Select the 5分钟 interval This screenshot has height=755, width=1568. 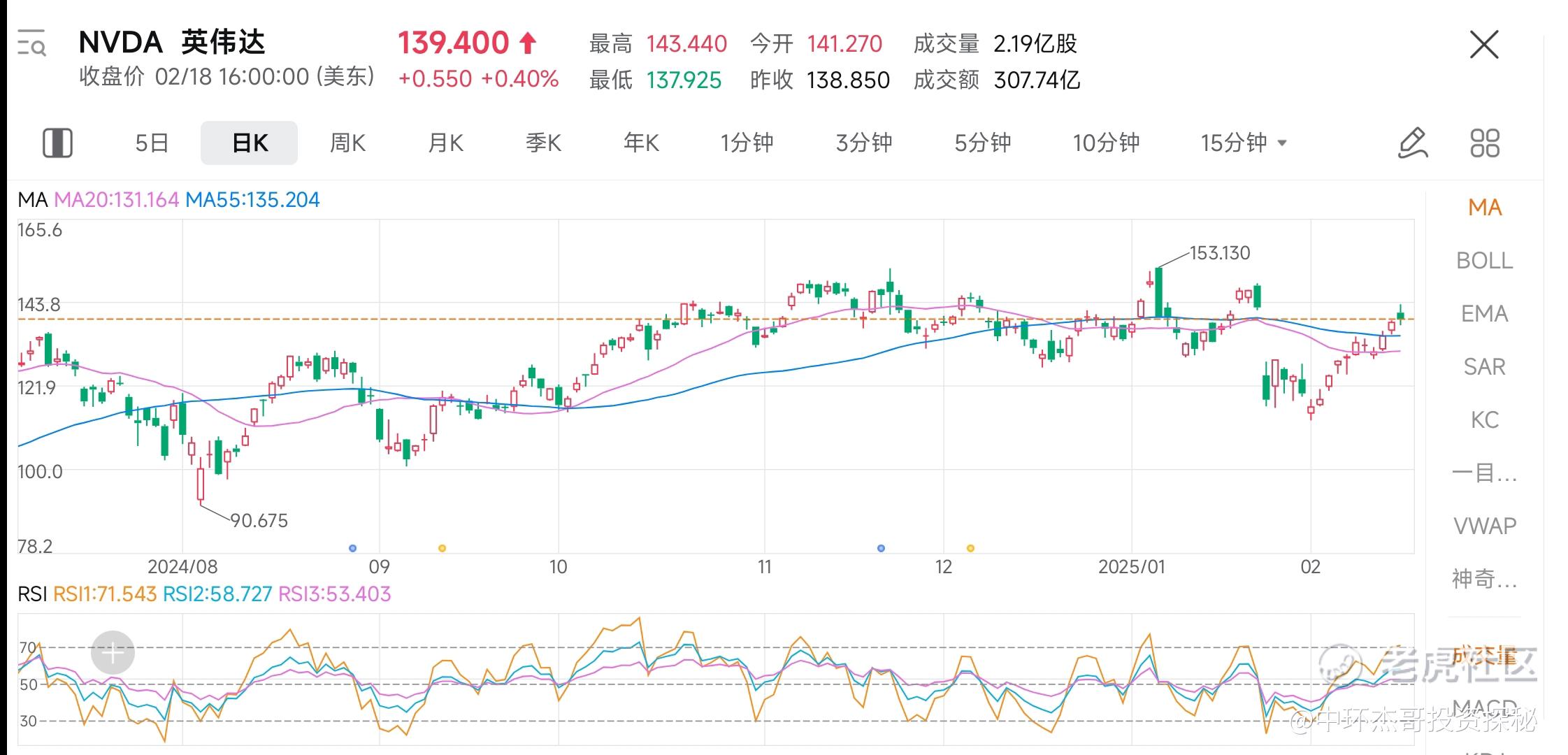pyautogui.click(x=983, y=143)
